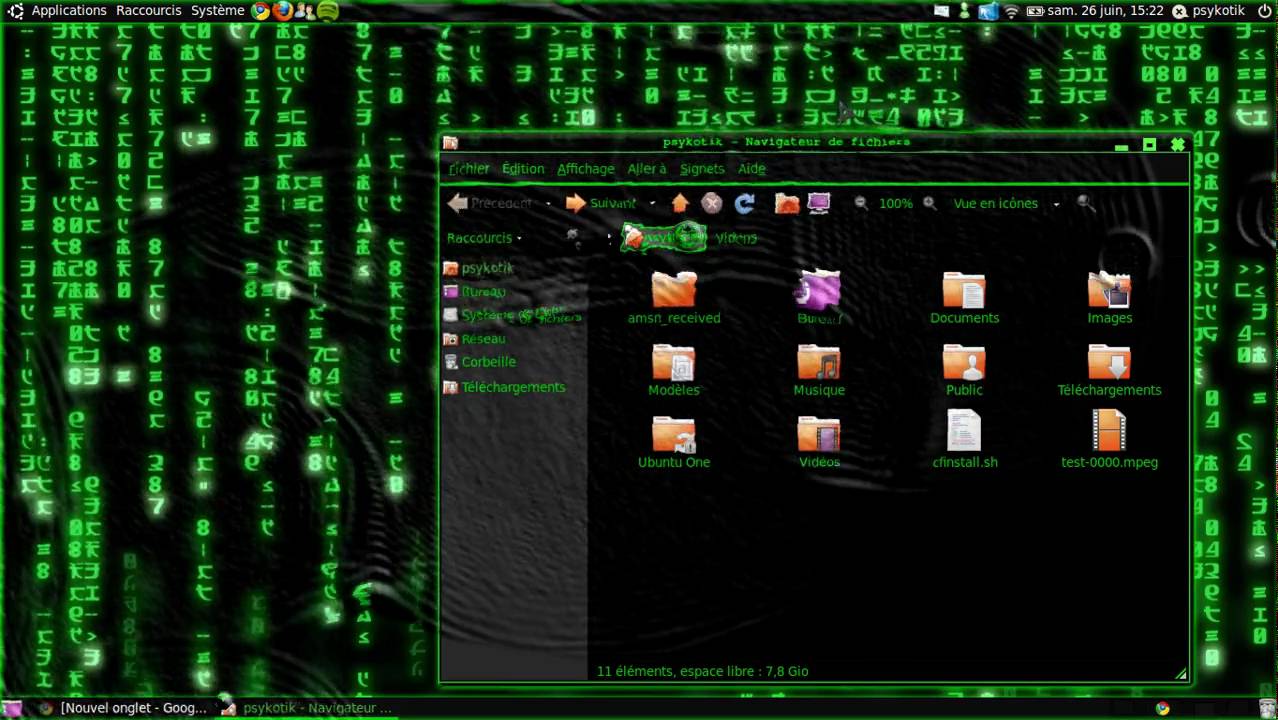
Task: Select the test-0000.mpeg video file
Action: [x=1109, y=431]
